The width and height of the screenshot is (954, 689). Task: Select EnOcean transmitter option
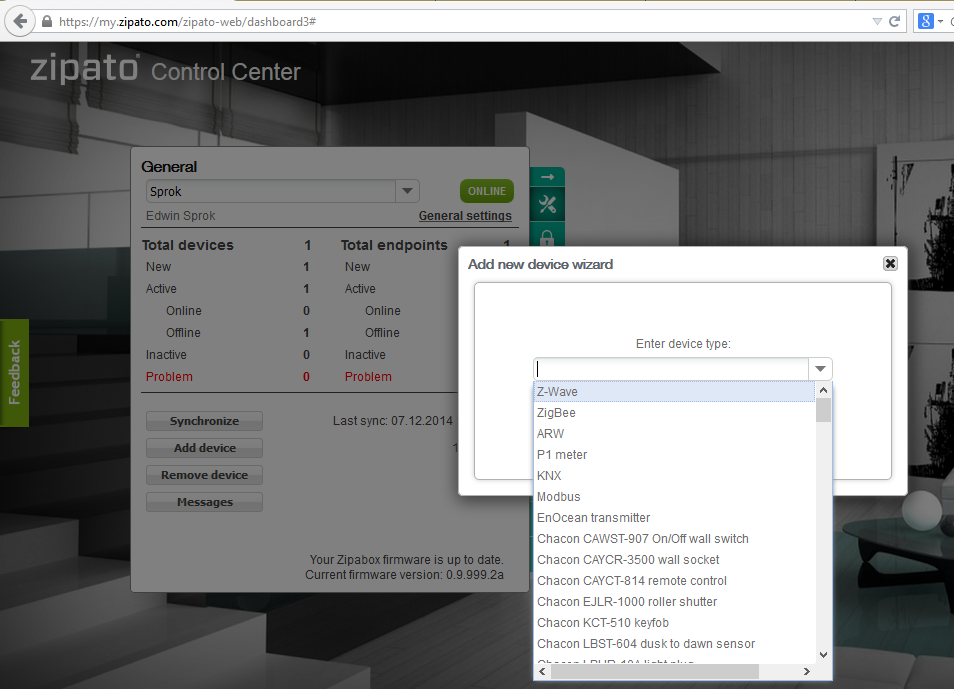(674, 518)
